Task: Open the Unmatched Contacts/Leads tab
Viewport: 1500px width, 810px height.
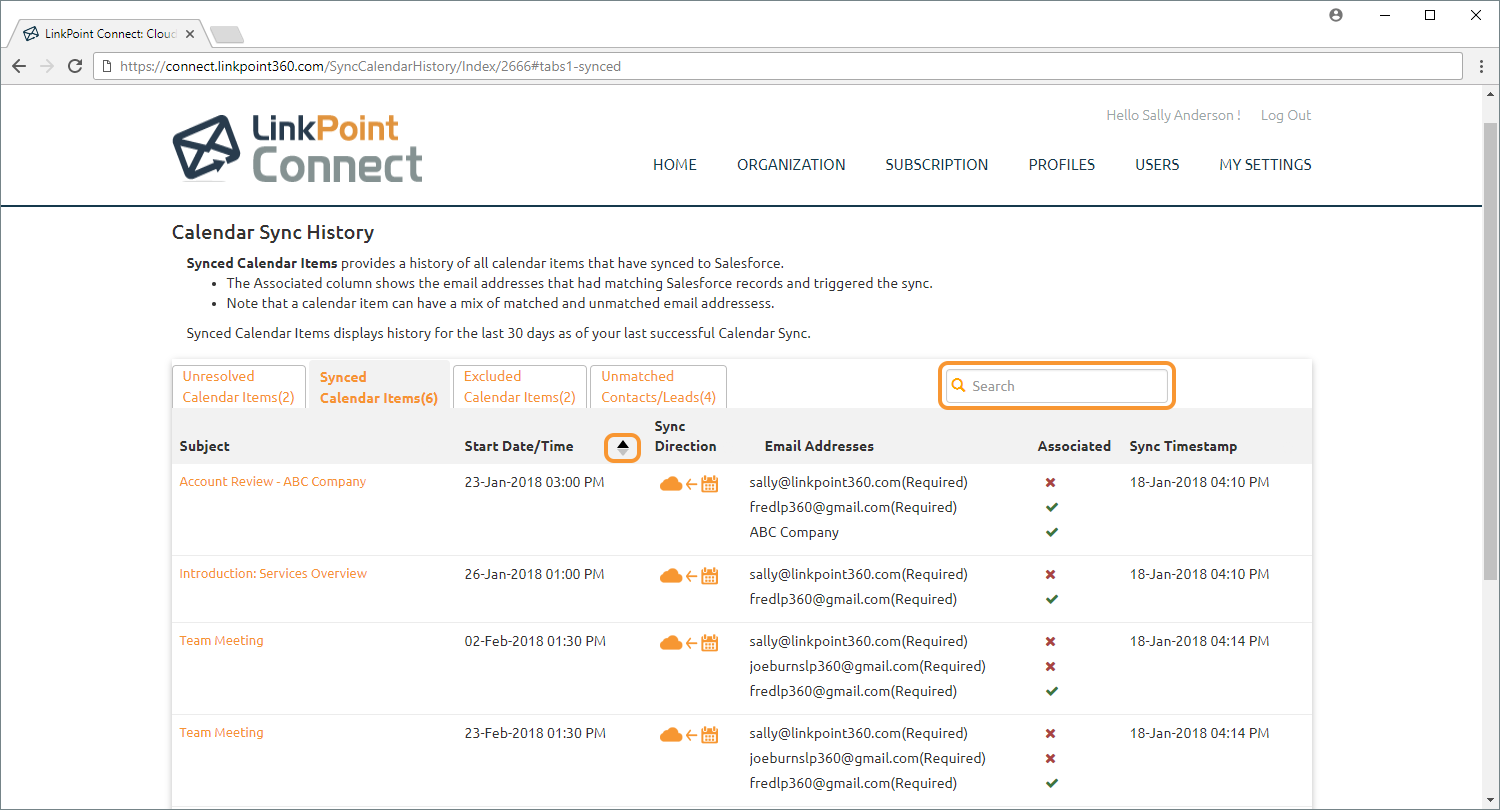Action: (x=658, y=387)
